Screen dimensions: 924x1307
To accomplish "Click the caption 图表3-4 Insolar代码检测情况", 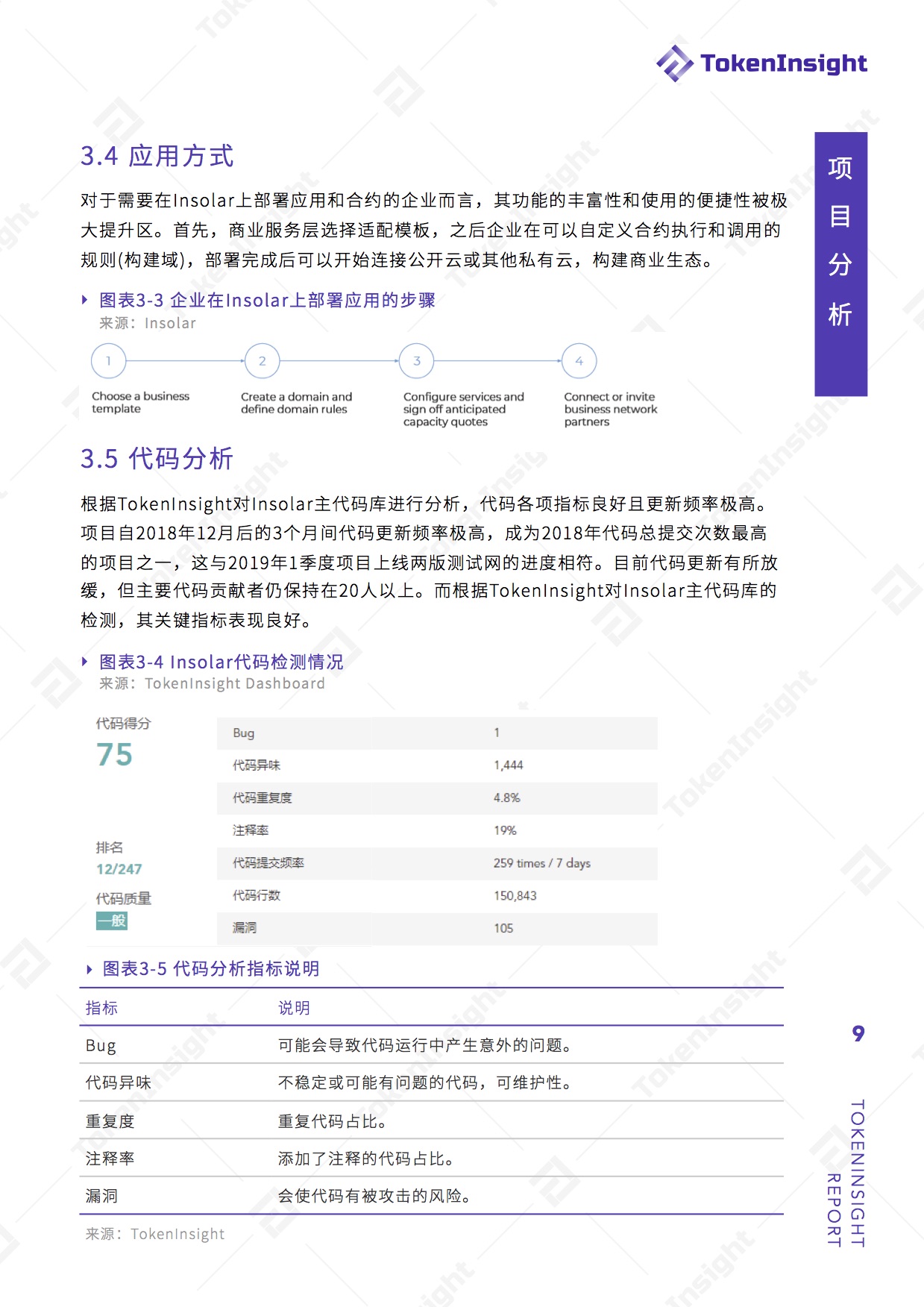I will (x=221, y=662).
